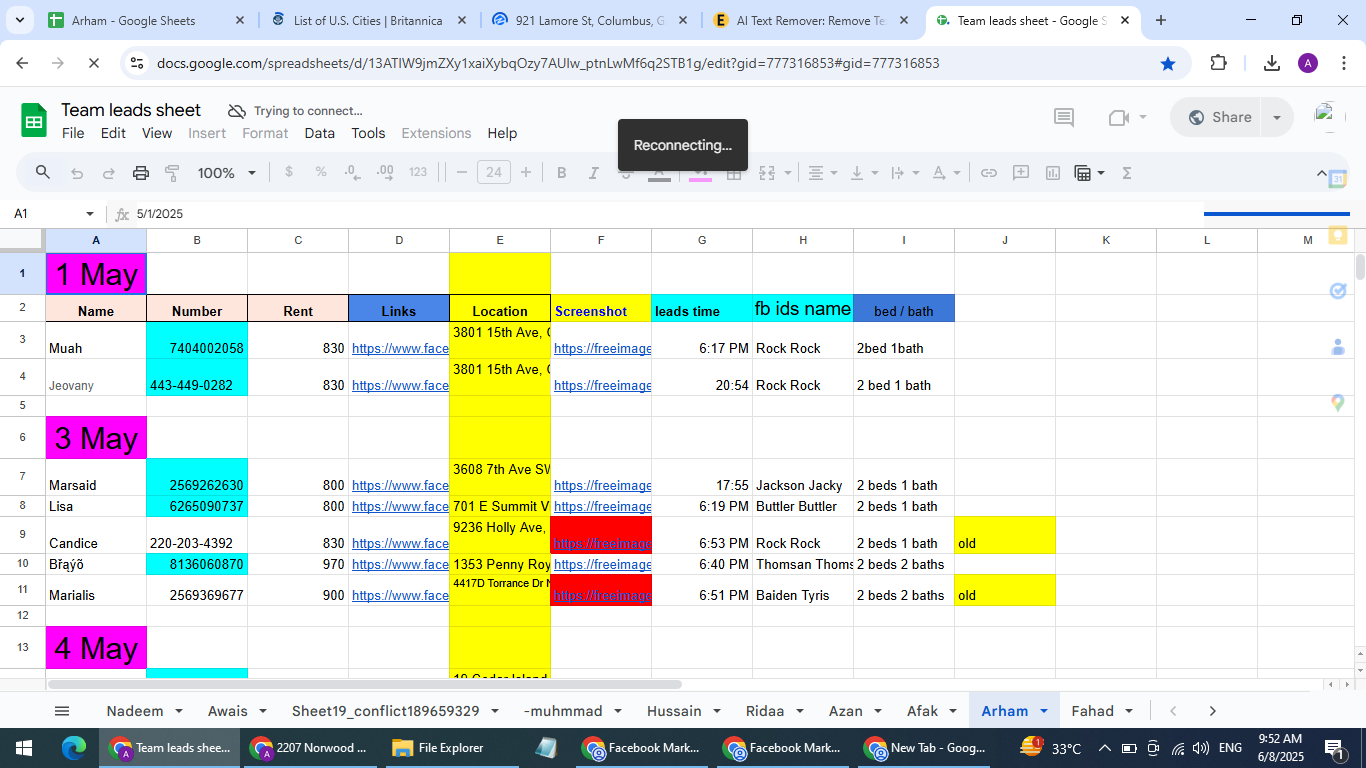Click the Windows Start button
The width and height of the screenshot is (1366, 768).
[x=23, y=748]
